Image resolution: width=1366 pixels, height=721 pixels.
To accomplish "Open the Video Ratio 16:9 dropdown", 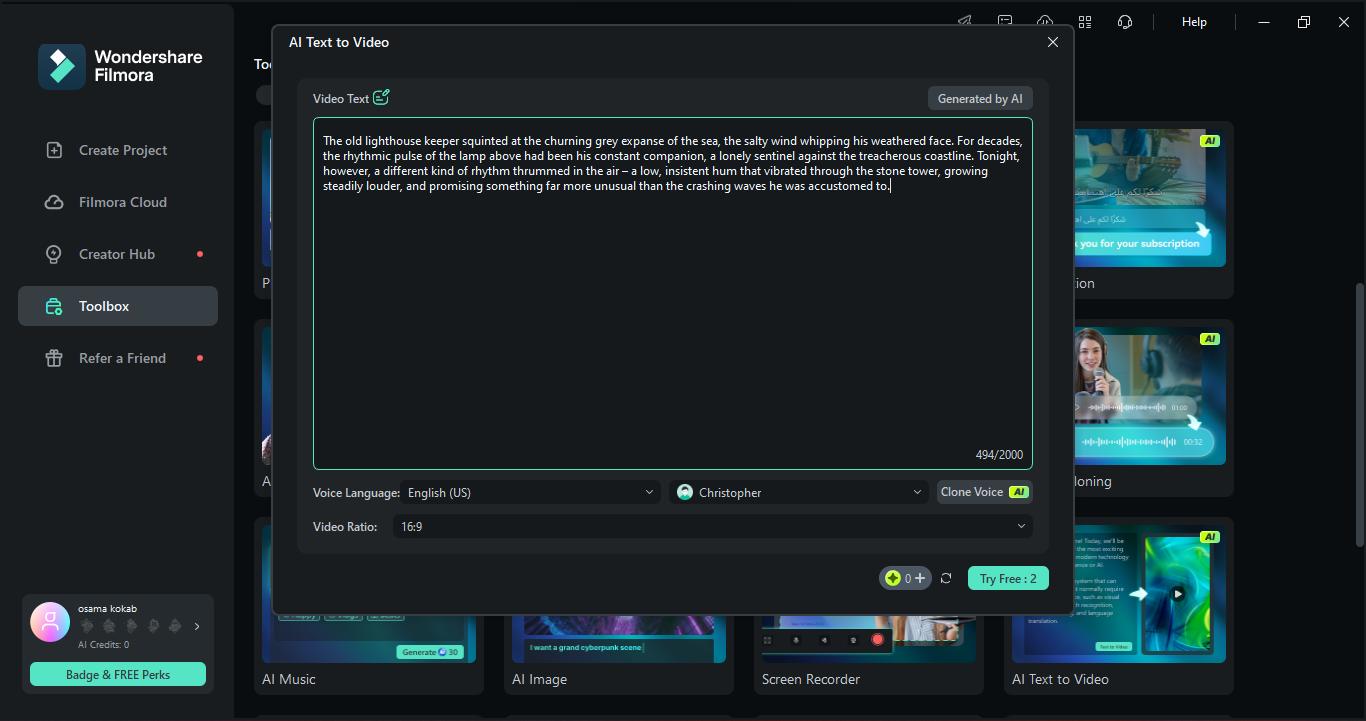I will 713,526.
